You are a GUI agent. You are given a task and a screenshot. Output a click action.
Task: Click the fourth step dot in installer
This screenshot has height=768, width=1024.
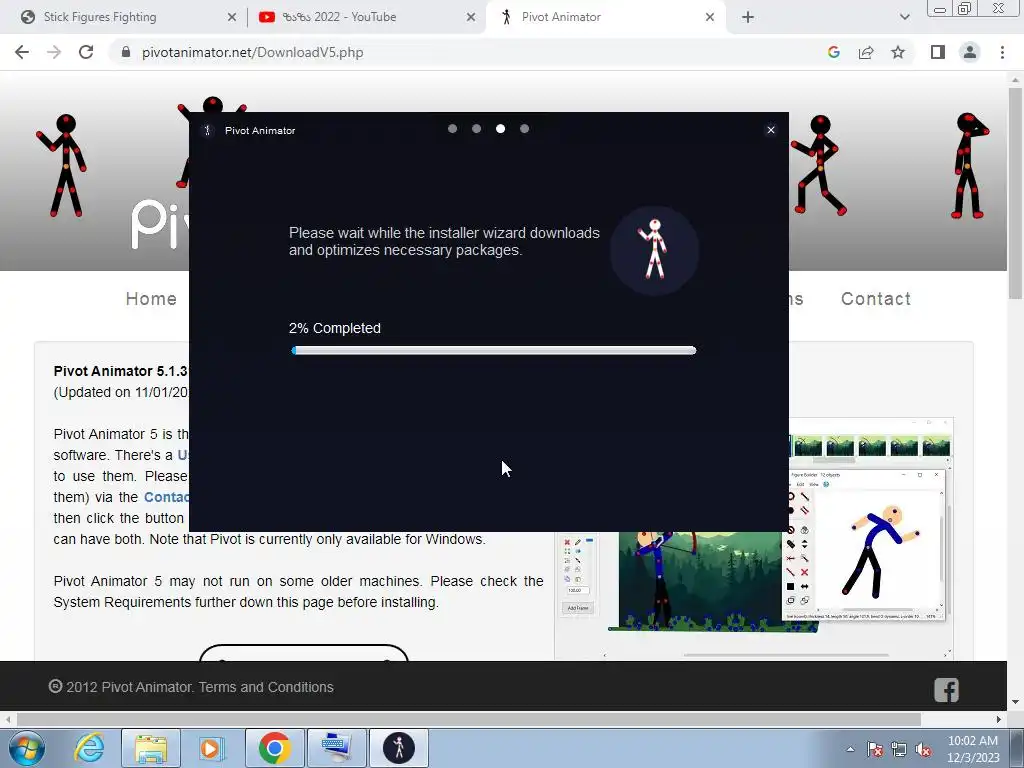(x=524, y=129)
